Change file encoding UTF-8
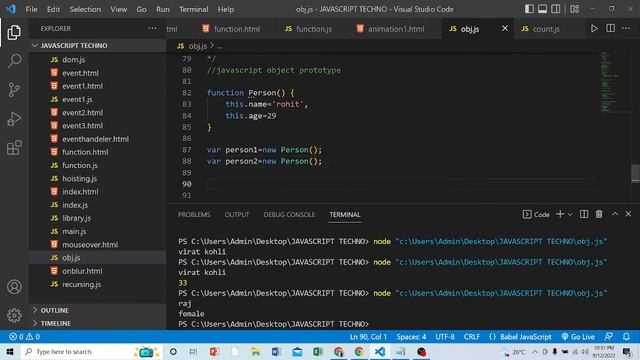The height and width of the screenshot is (360, 640). 445,337
